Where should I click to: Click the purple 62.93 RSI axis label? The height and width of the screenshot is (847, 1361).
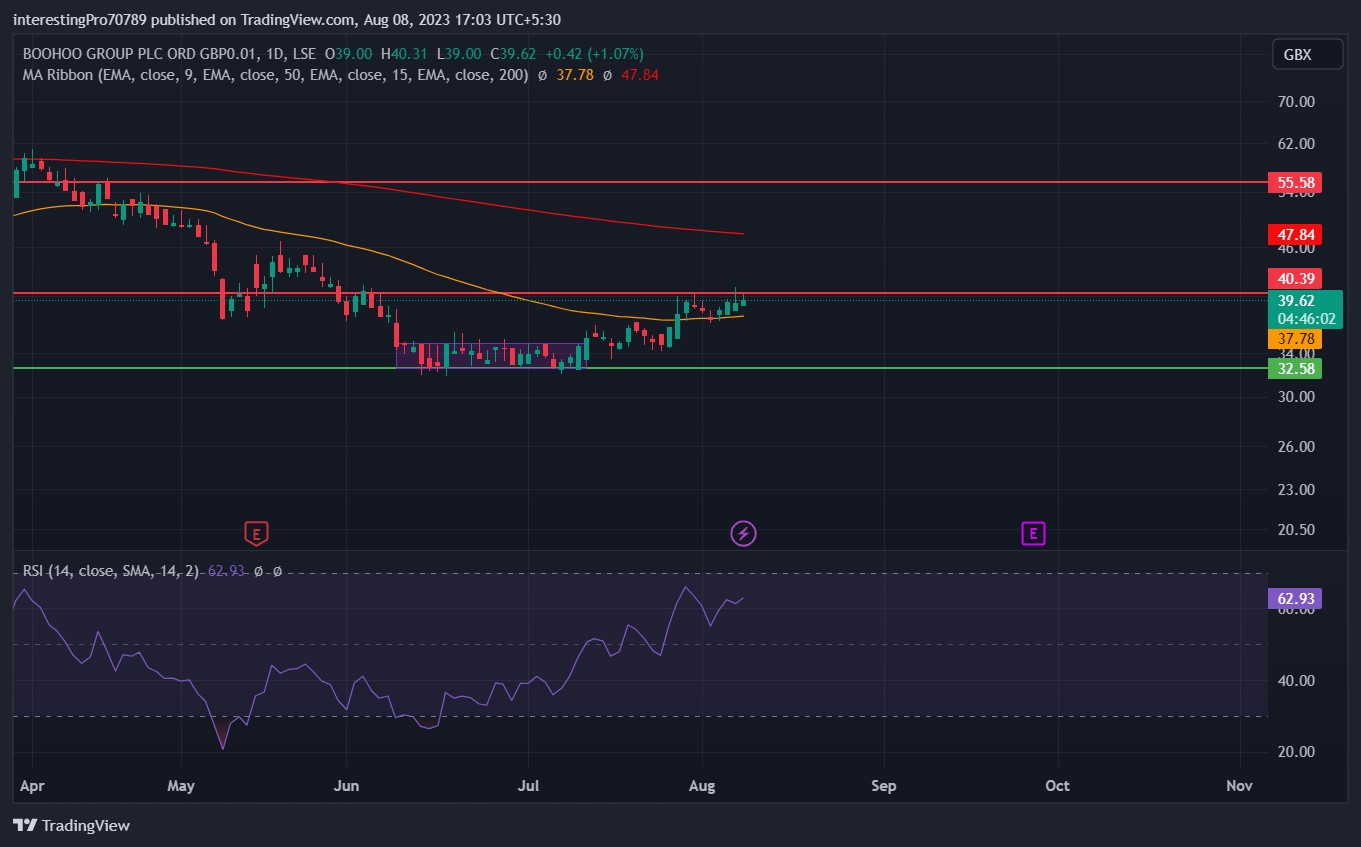[x=1295, y=599]
